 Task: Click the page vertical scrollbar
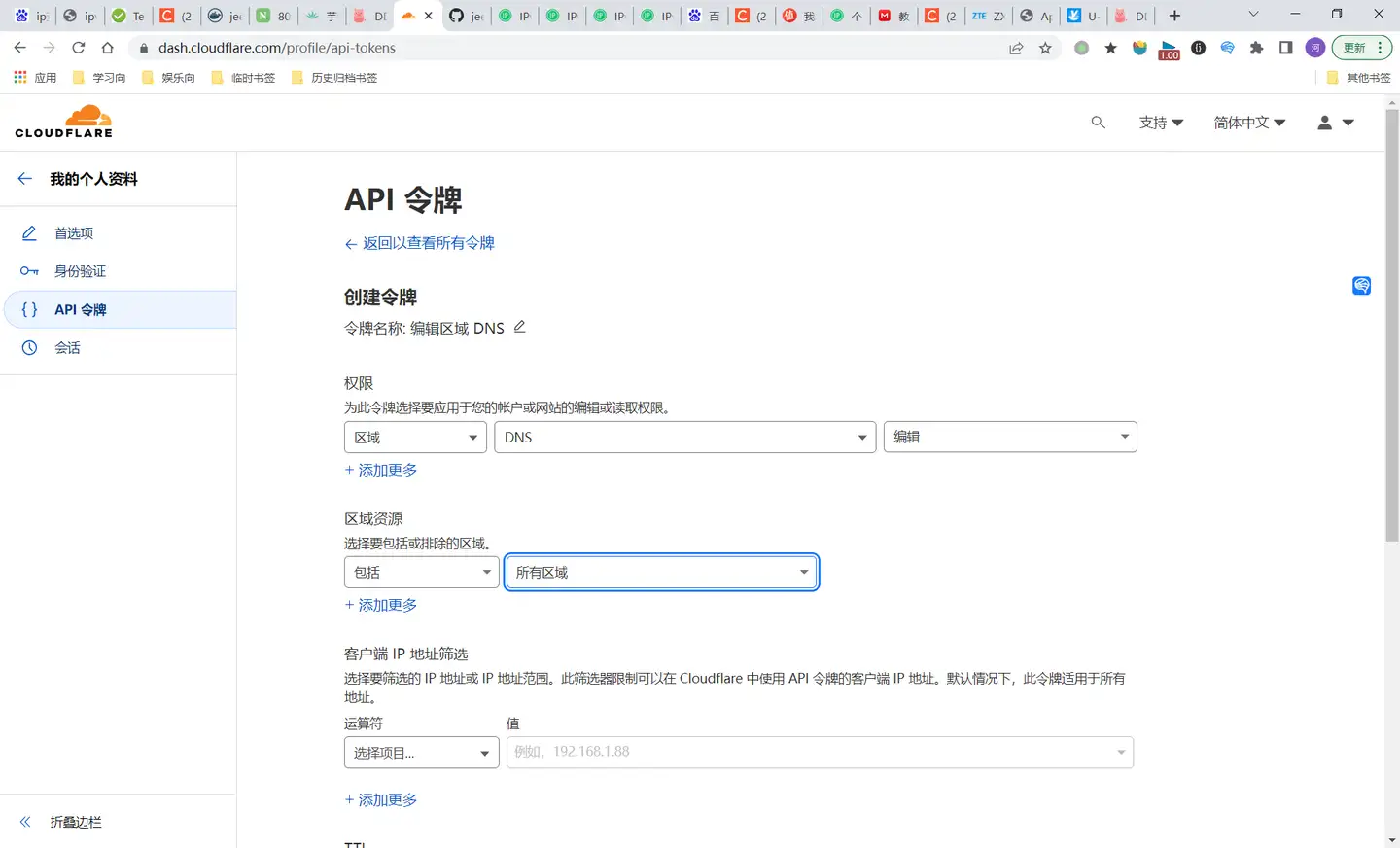[x=1392, y=325]
